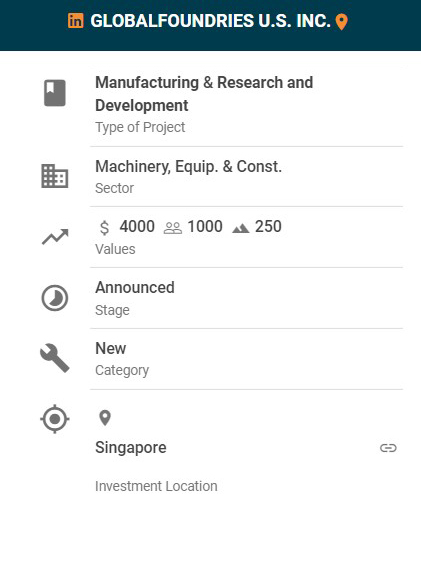
Task: Select the Manufacturing & Research and Development text
Action: [x=204, y=94]
